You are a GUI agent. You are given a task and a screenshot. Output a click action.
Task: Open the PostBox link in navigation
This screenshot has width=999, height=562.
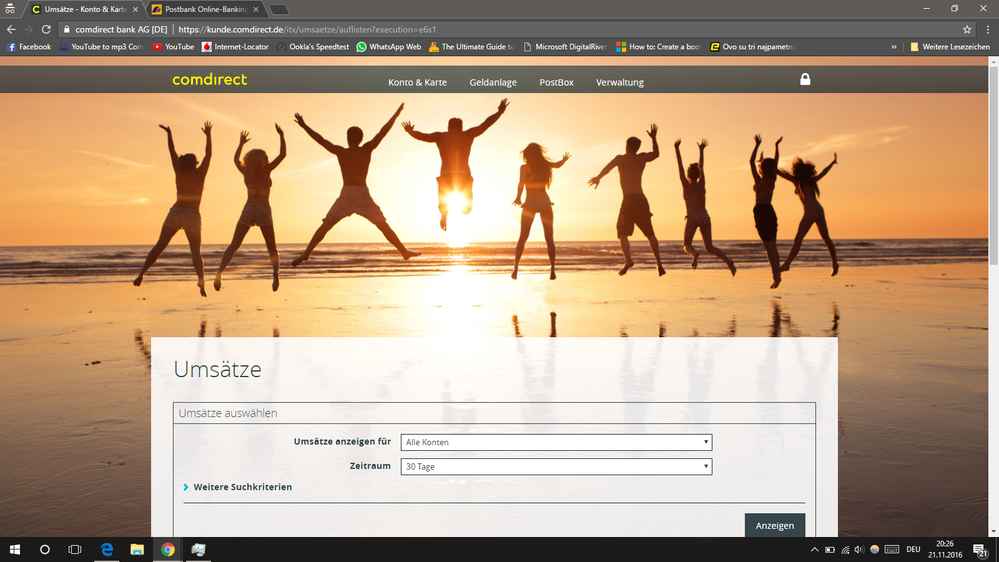click(556, 82)
